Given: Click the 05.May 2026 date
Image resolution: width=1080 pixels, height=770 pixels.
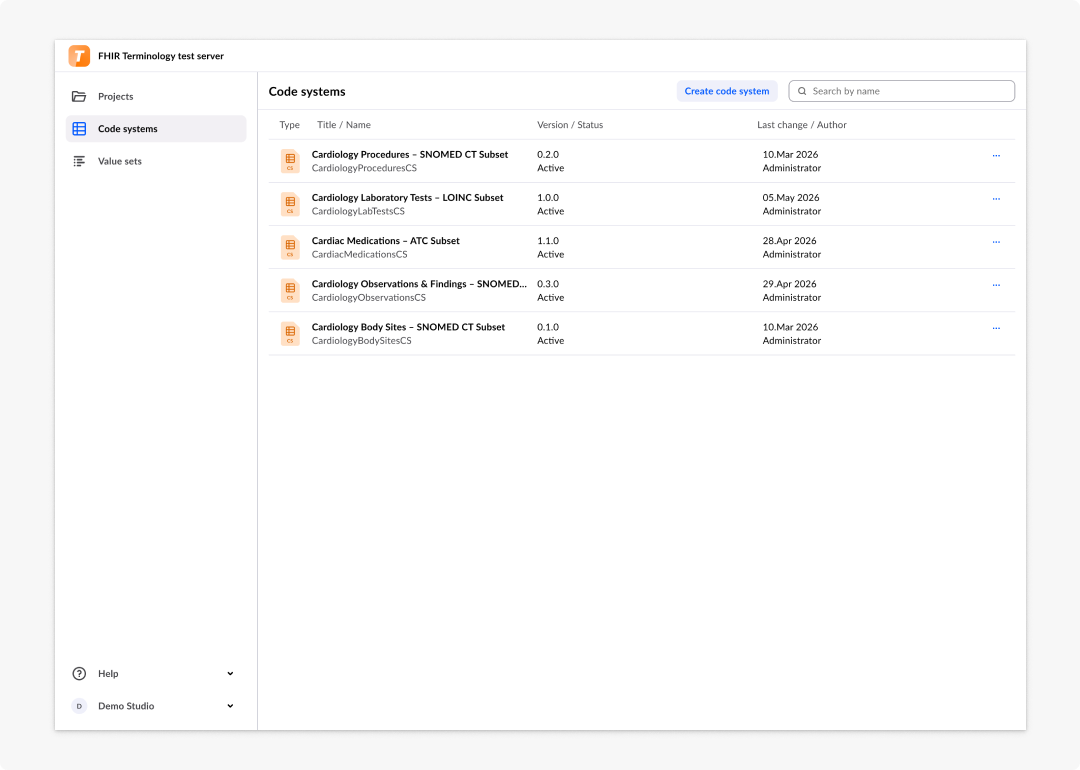Looking at the screenshot, I should (791, 198).
